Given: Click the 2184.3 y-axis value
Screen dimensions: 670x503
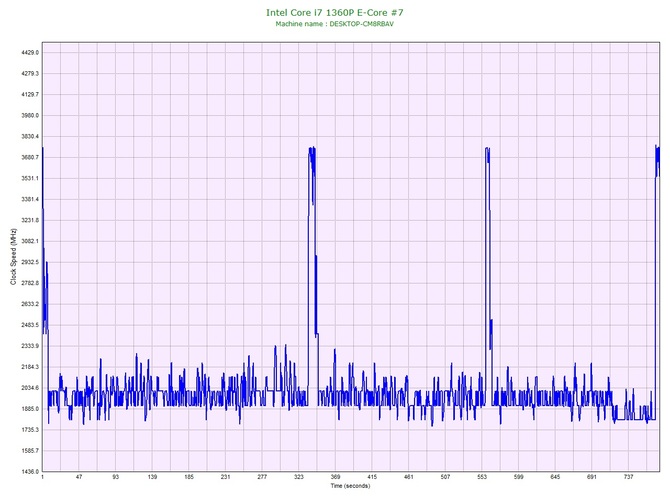Looking at the screenshot, I should pos(30,367).
